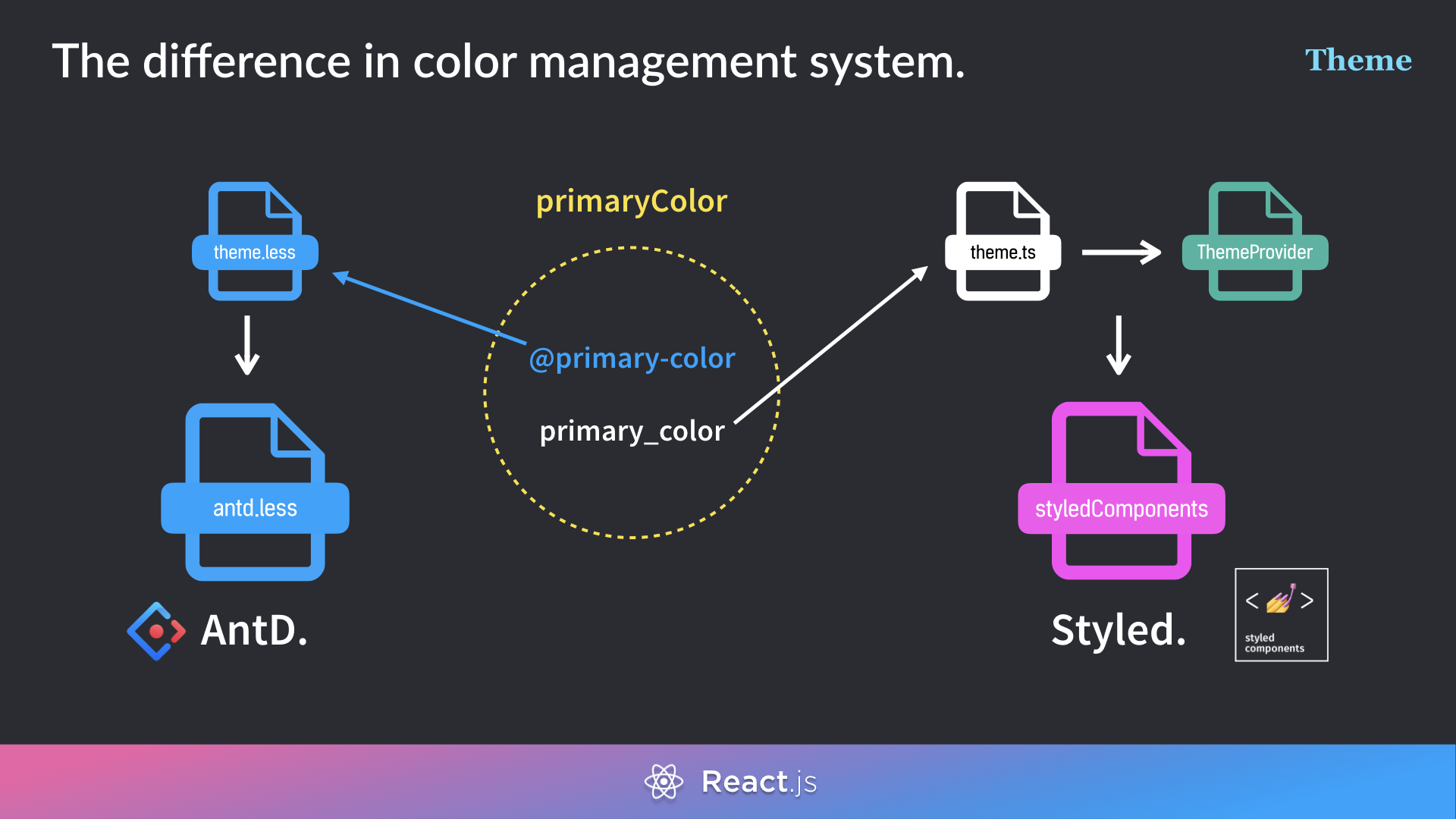The image size is (1456, 819).
Task: Click the styledComponents file icon
Action: click(x=1121, y=493)
